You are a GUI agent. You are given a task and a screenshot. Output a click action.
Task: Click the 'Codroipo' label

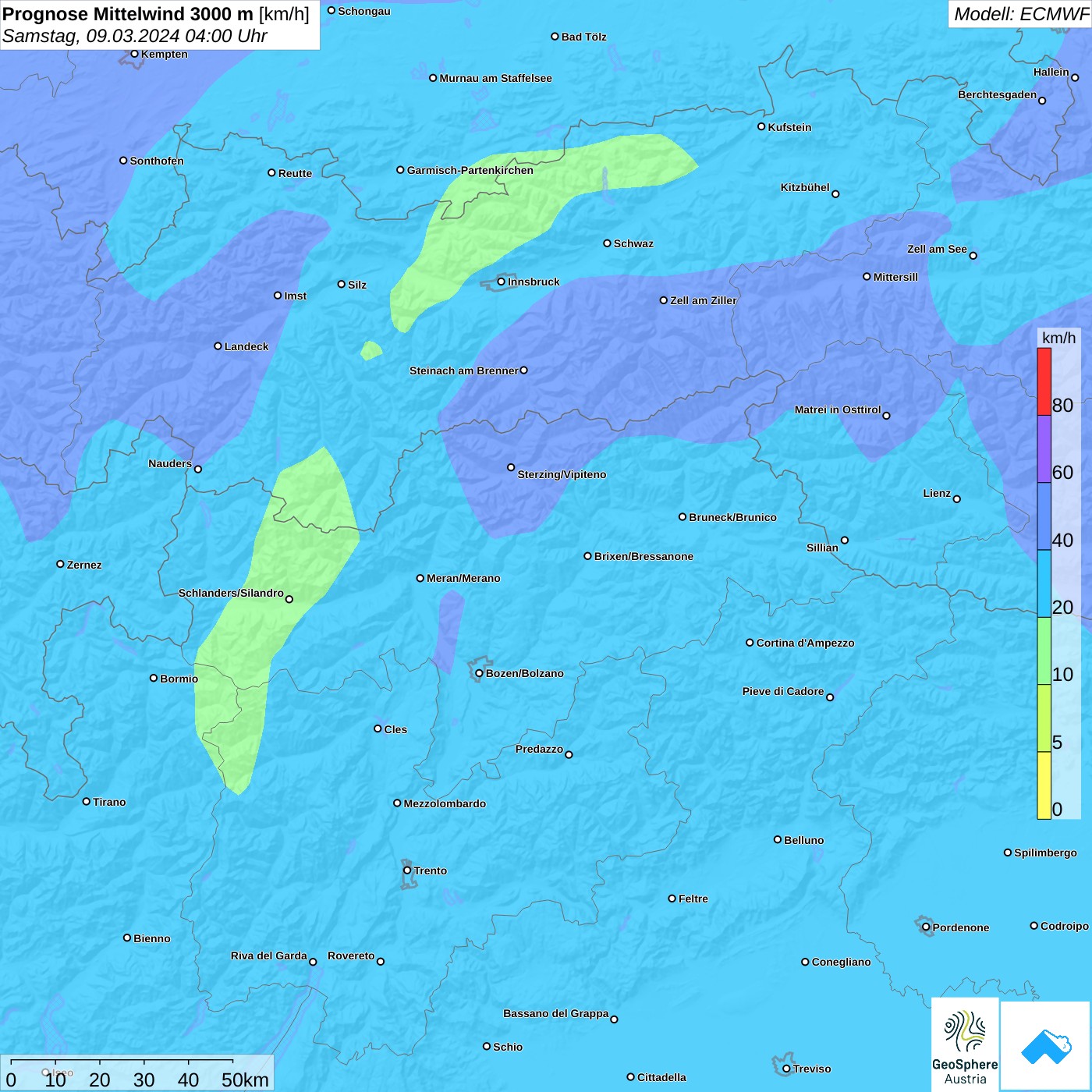(x=1065, y=926)
